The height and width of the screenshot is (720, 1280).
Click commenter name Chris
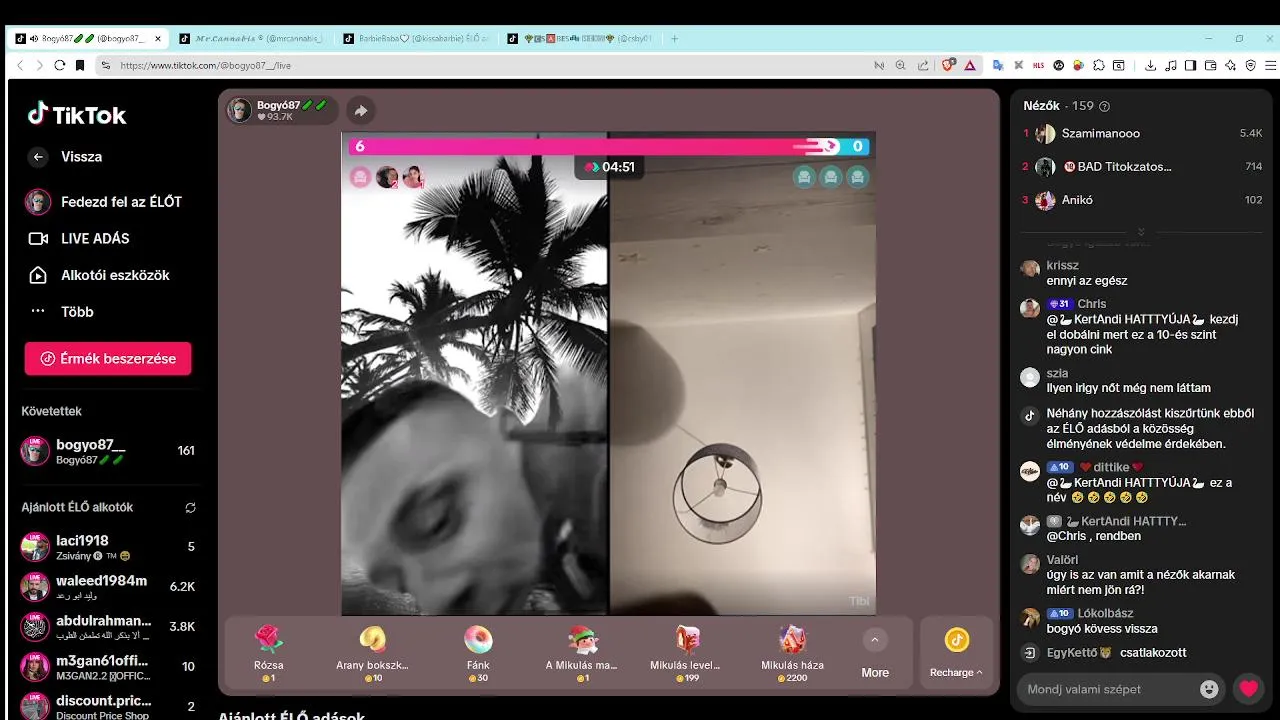coord(1091,304)
